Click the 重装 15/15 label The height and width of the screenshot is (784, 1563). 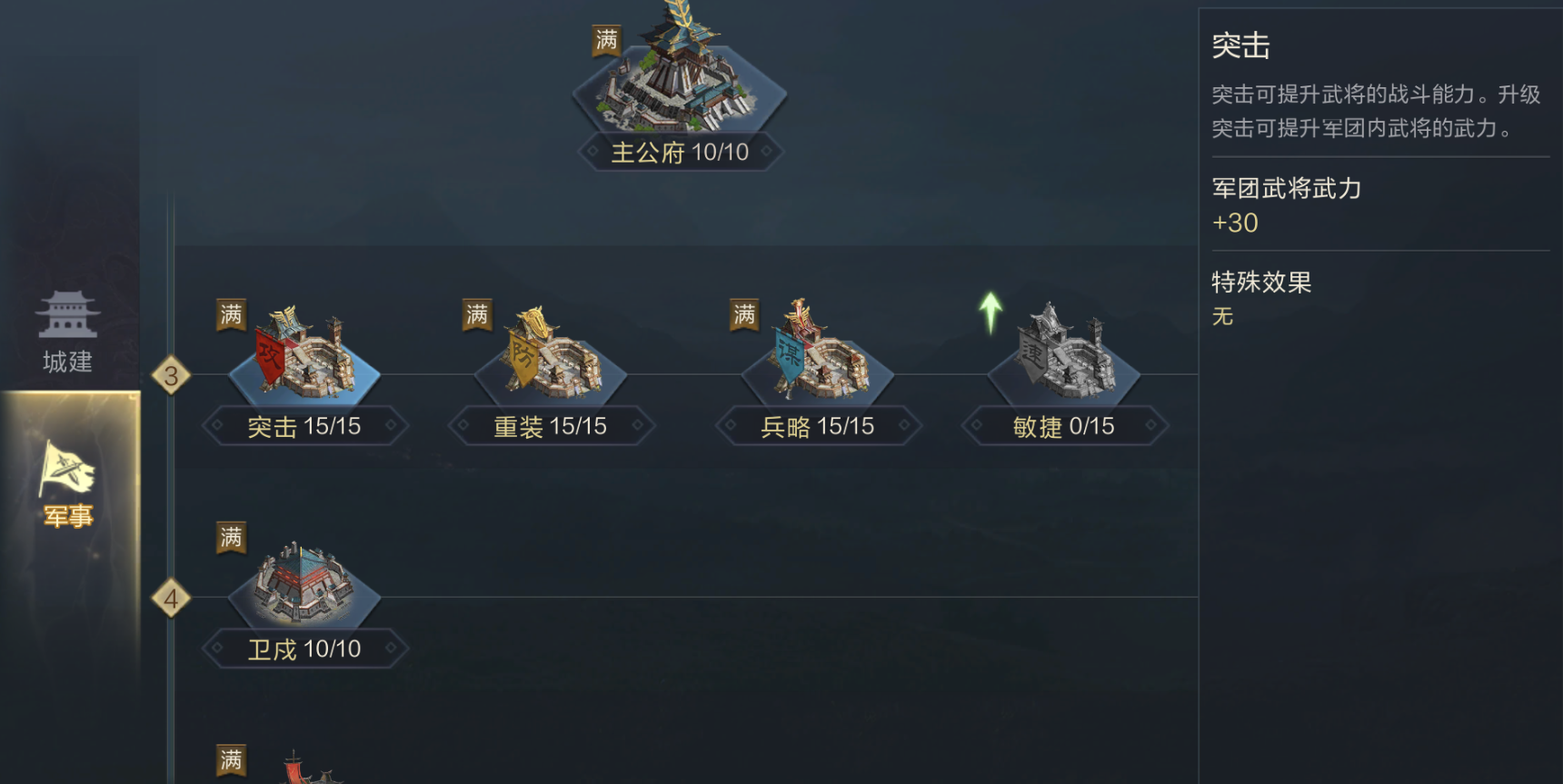(551, 426)
